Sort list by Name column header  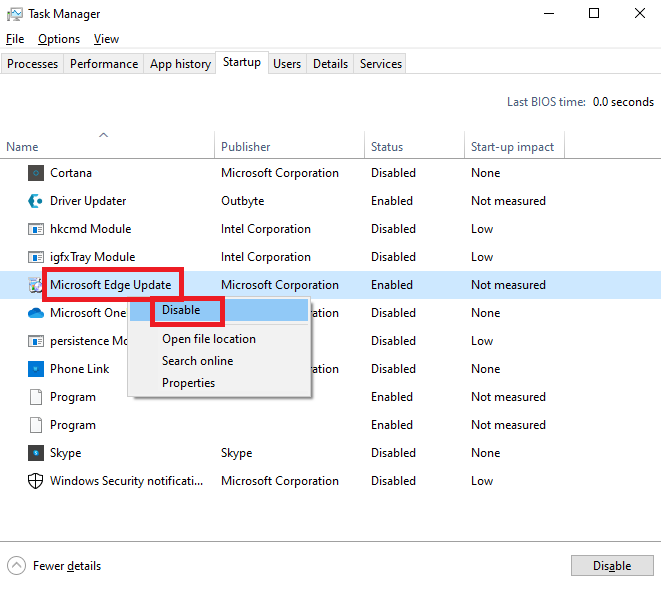coord(22,147)
